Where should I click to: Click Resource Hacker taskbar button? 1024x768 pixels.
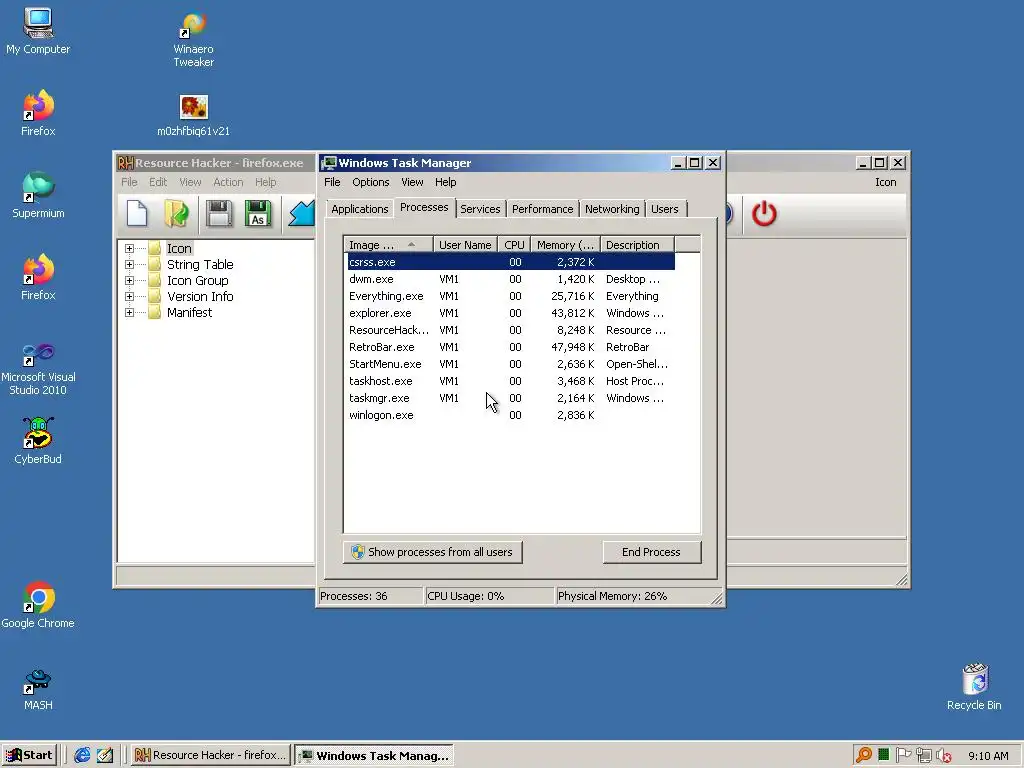pos(210,755)
